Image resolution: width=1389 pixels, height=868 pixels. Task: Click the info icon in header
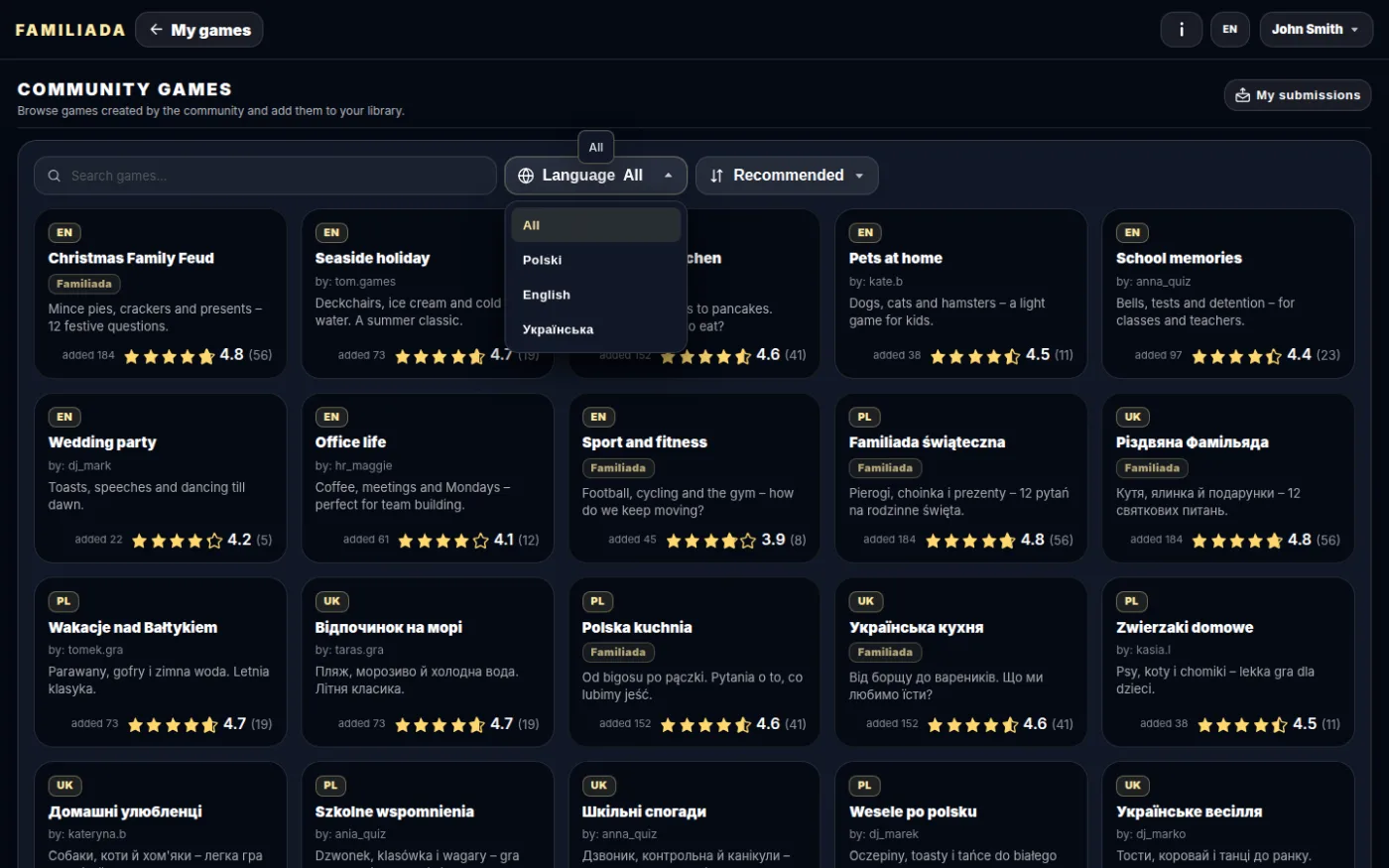[1181, 30]
